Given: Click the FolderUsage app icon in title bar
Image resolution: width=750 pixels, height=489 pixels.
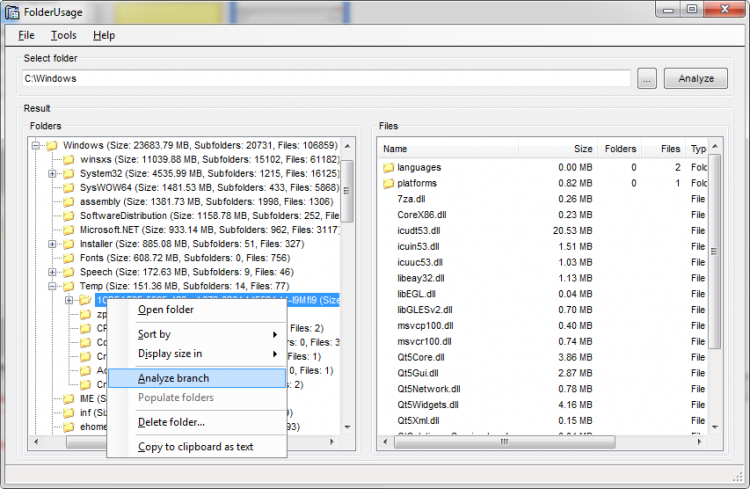Looking at the screenshot, I should click(12, 12).
